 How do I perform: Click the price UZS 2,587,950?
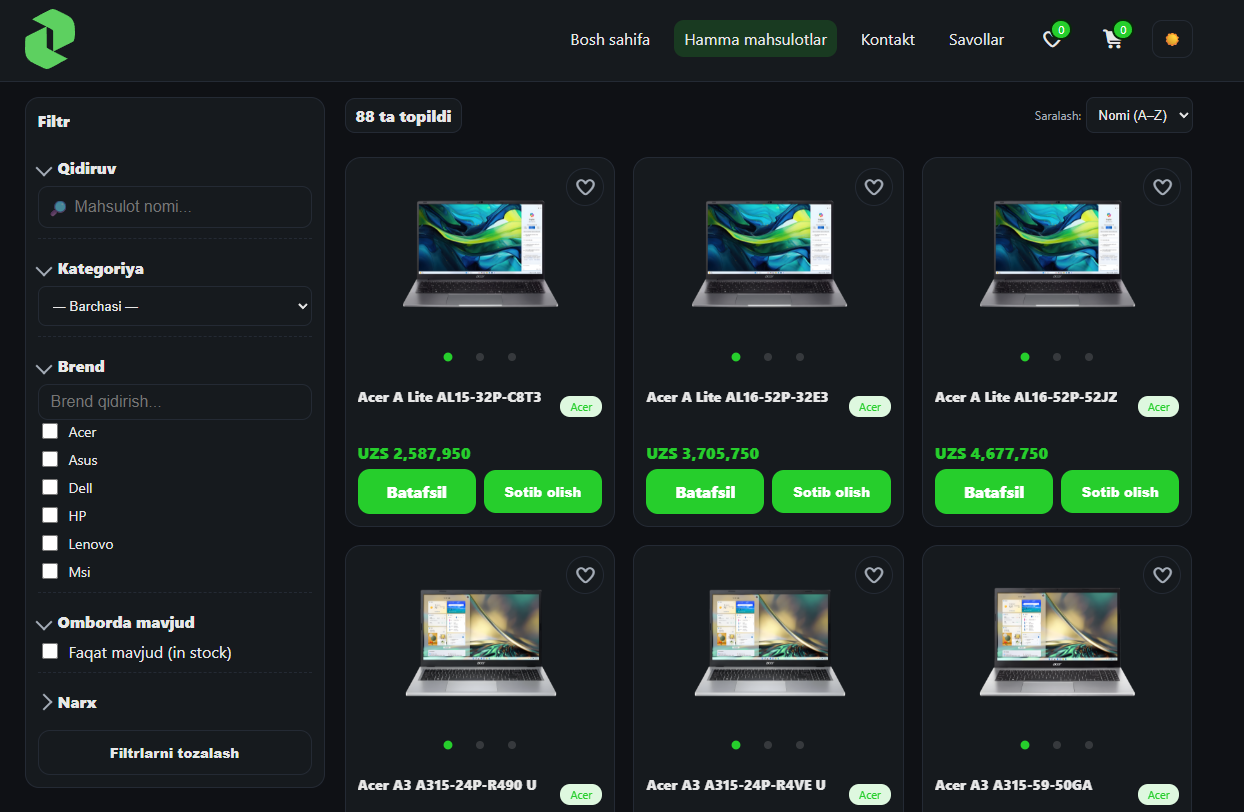tap(414, 453)
